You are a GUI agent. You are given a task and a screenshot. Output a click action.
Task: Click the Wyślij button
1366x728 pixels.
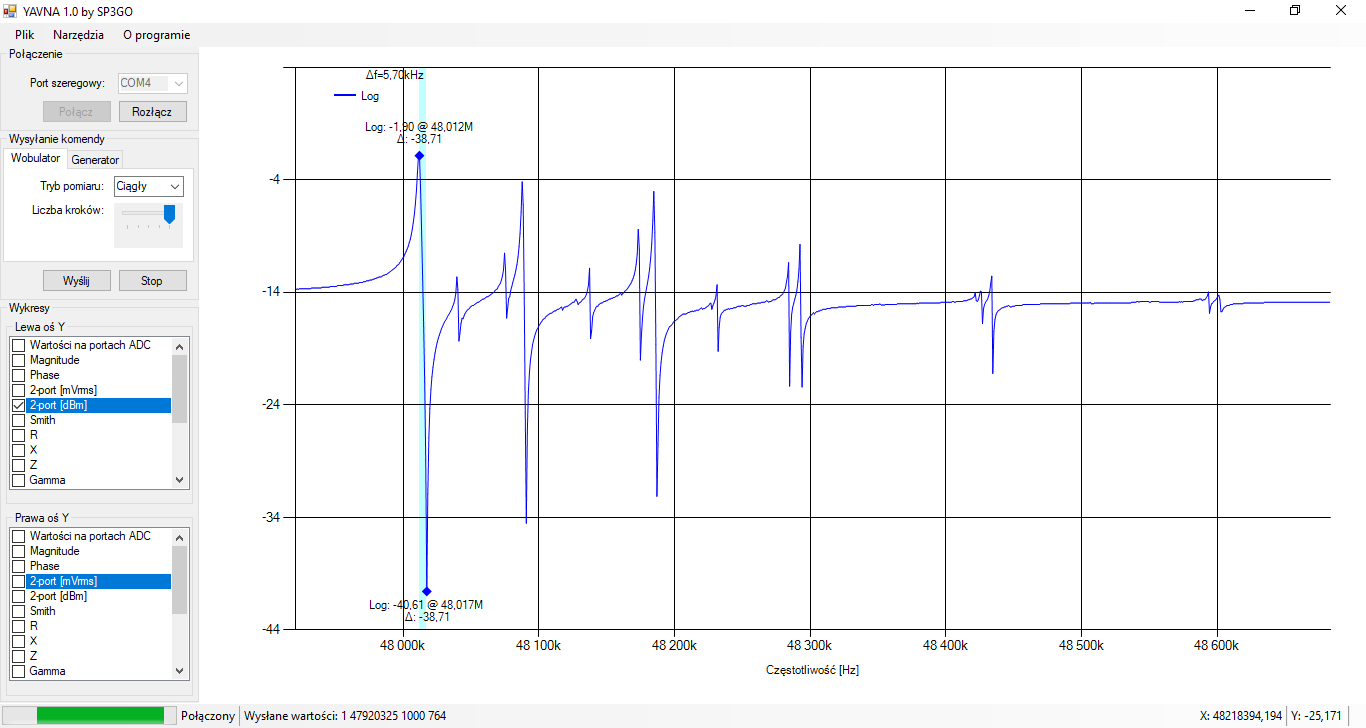[76, 281]
